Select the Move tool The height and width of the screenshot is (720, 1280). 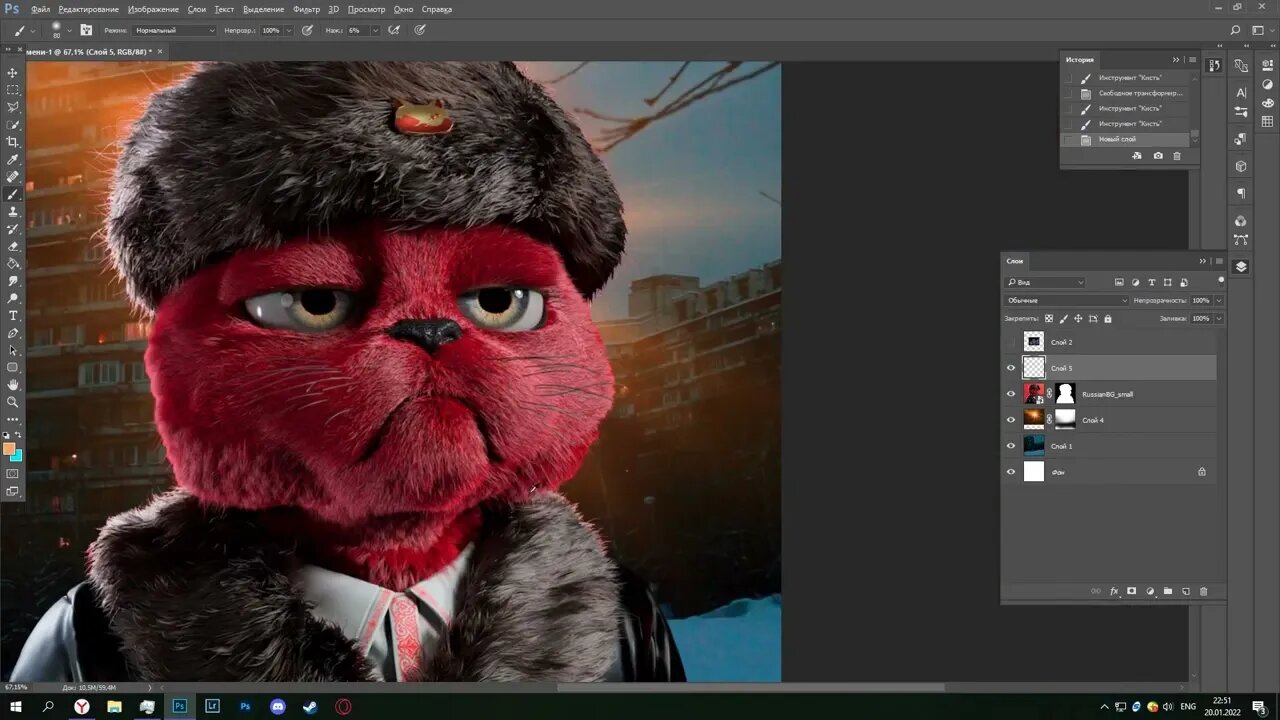(13, 73)
